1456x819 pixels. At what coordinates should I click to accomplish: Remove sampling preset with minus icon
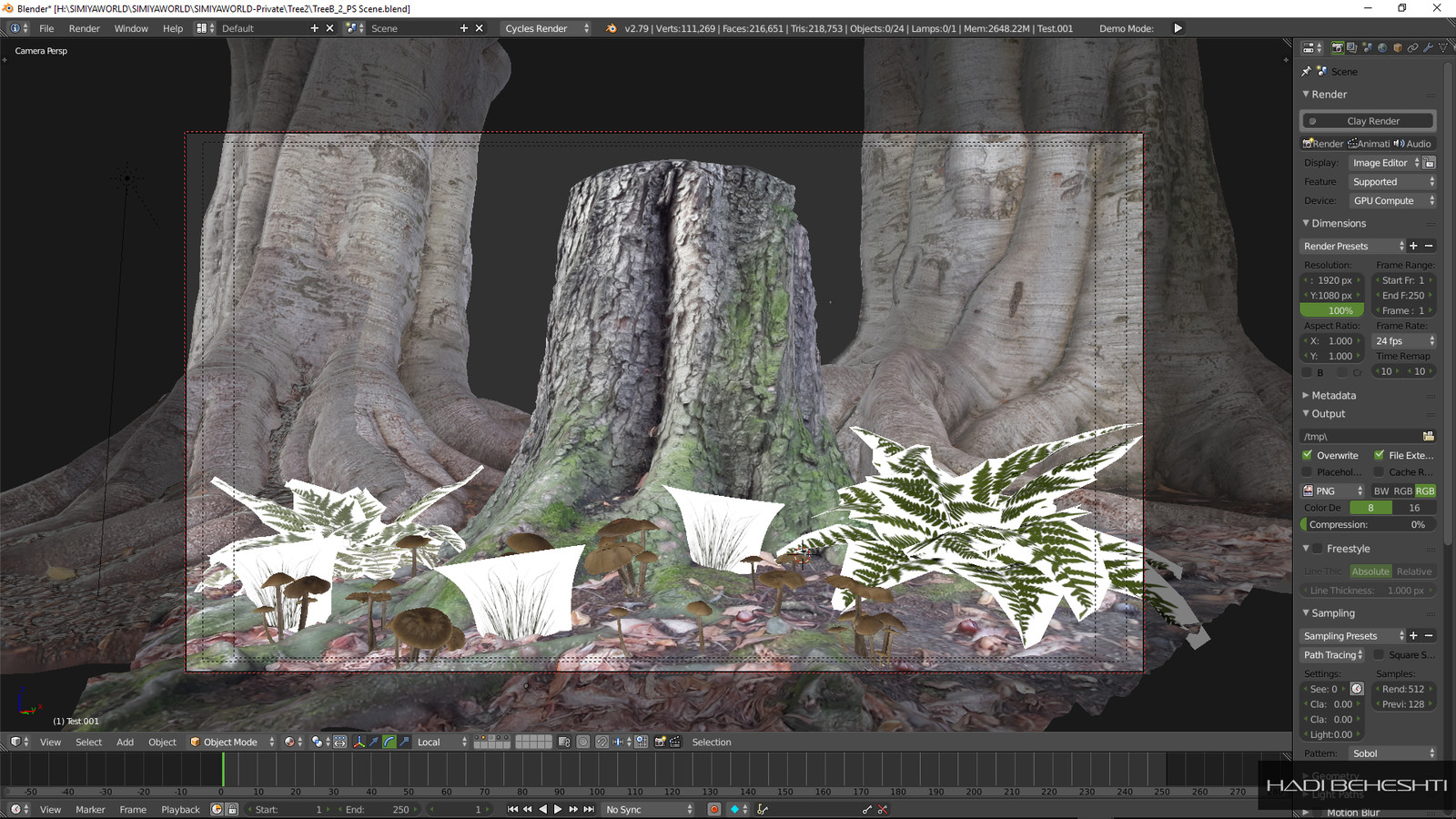click(x=1429, y=635)
